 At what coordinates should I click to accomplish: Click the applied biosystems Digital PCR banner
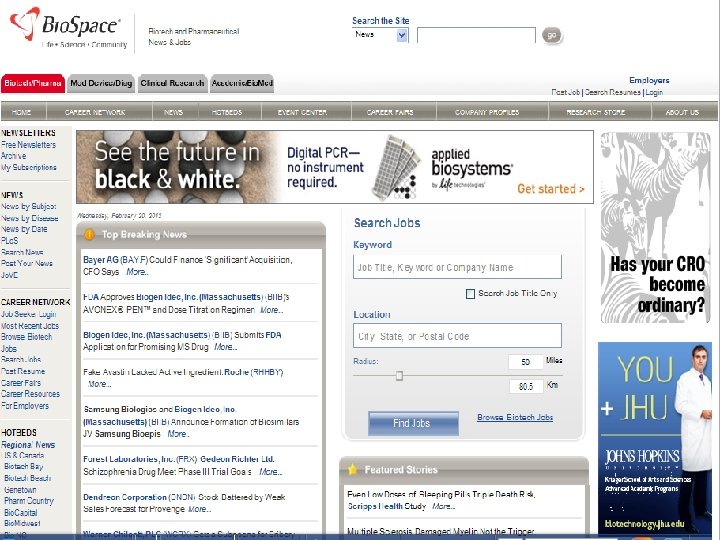(335, 167)
